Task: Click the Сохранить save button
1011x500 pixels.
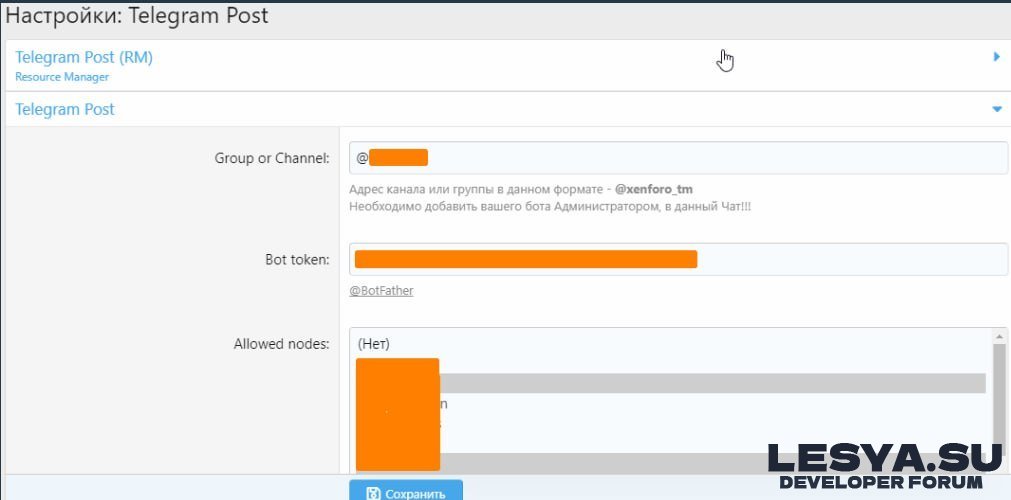Action: [406, 492]
